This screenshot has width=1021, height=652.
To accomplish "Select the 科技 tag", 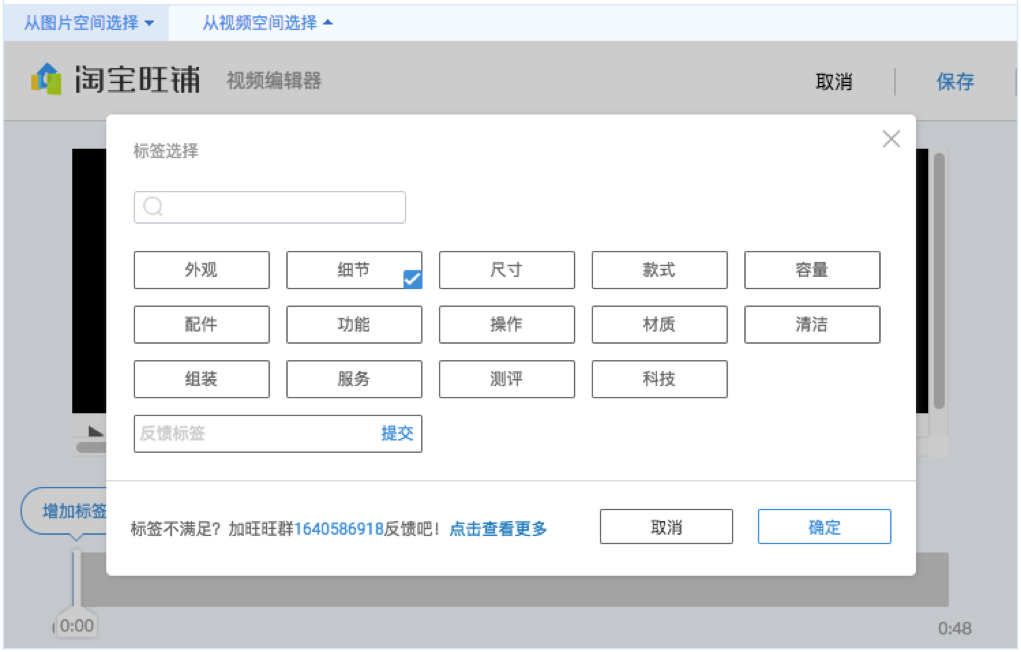I will click(x=659, y=379).
